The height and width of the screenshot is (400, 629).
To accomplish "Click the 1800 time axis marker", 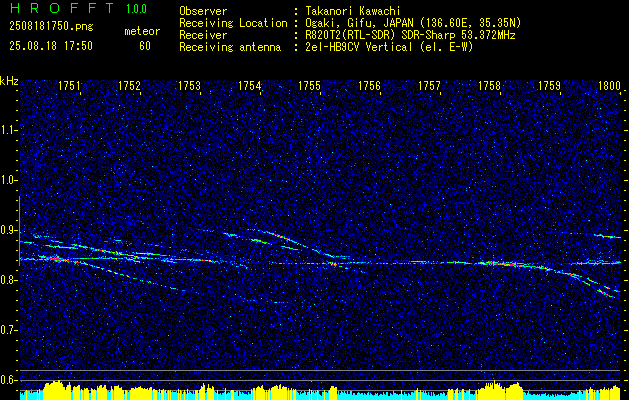I will [609, 86].
